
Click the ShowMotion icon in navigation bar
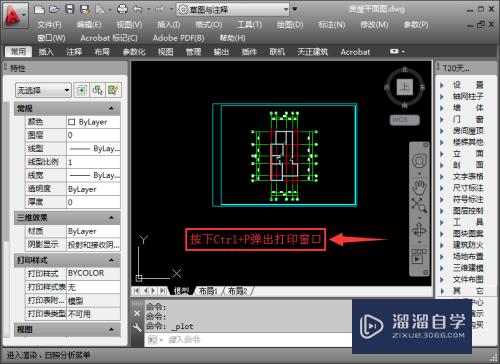(x=419, y=257)
